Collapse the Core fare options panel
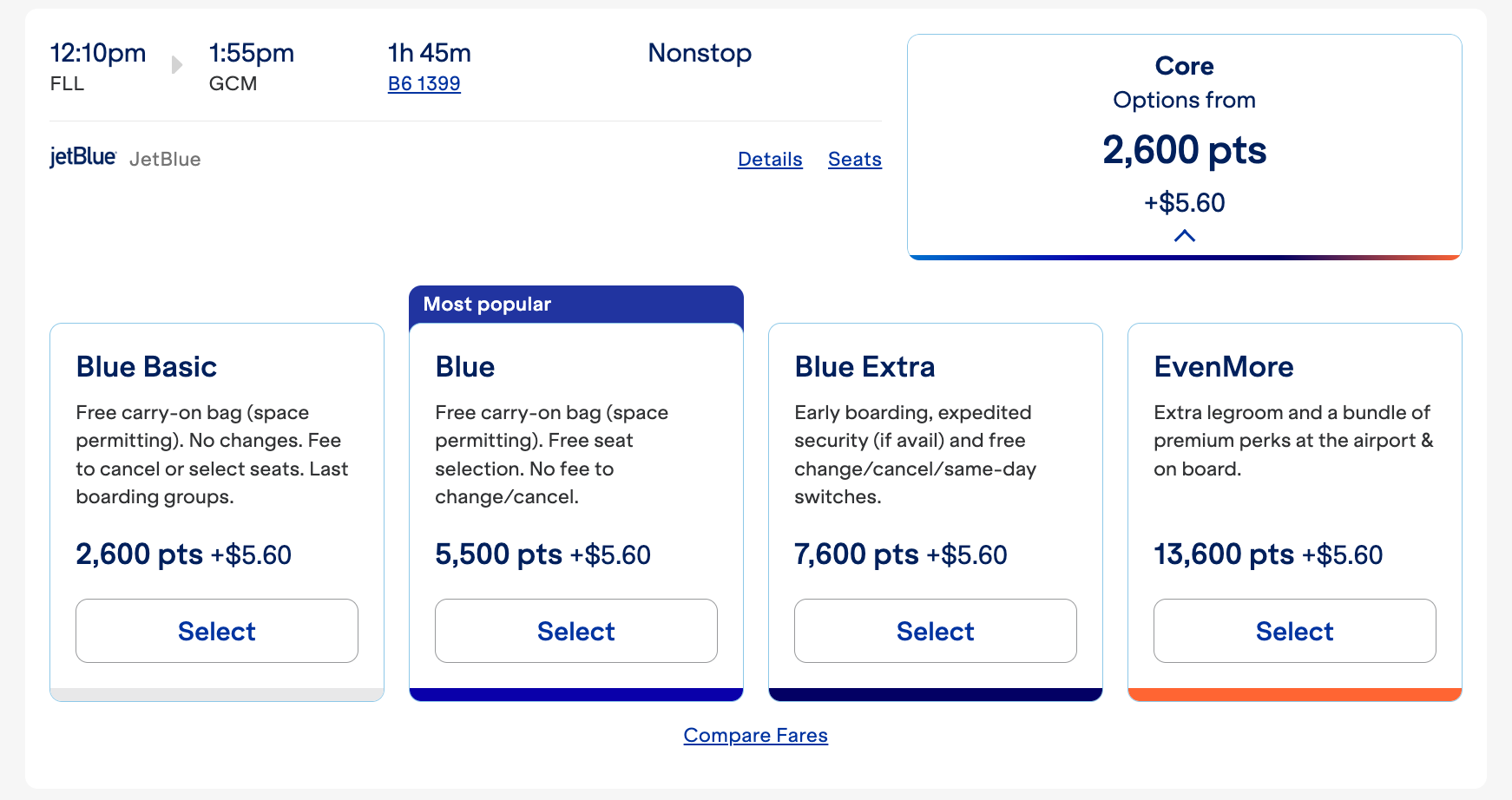This screenshot has height=800, width=1512. click(x=1185, y=235)
